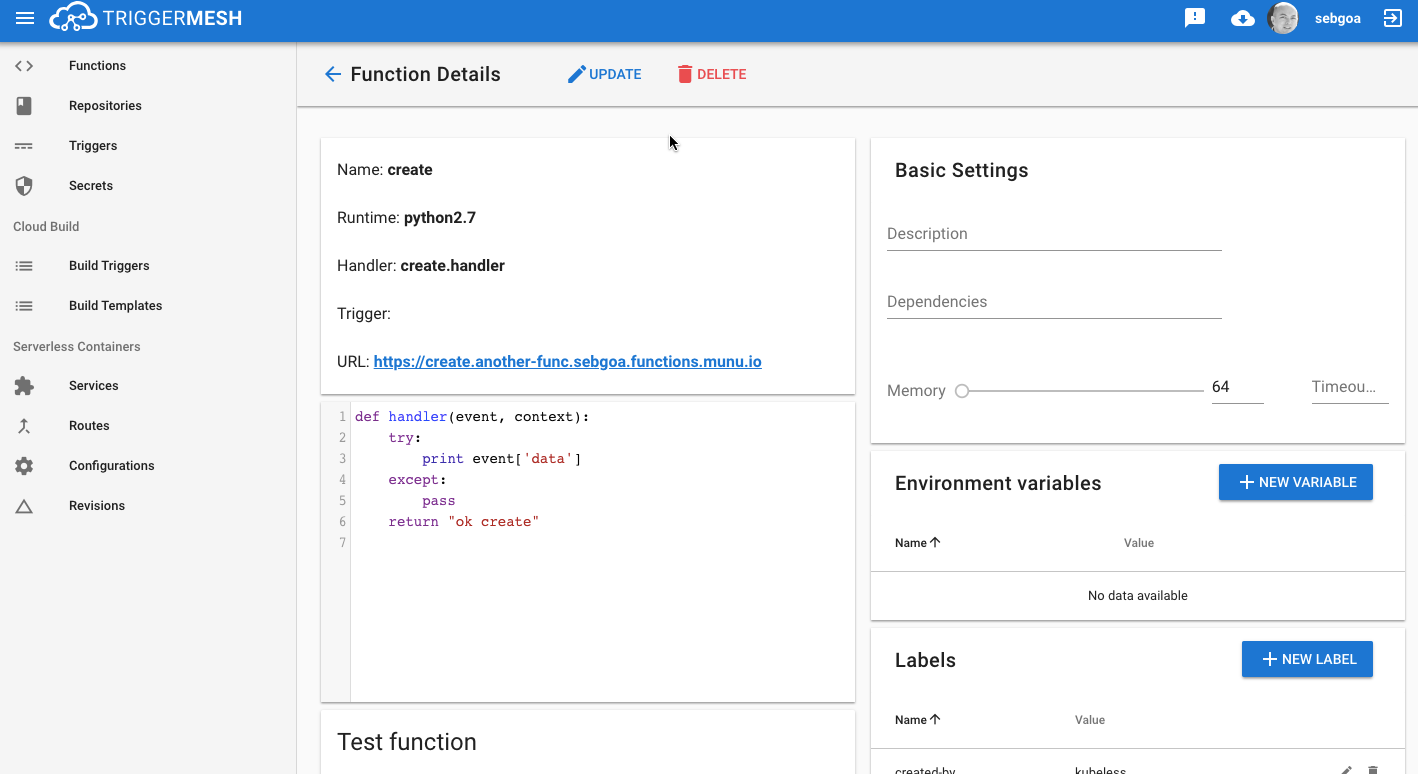Click code line 'return "ok create"'

point(464,522)
